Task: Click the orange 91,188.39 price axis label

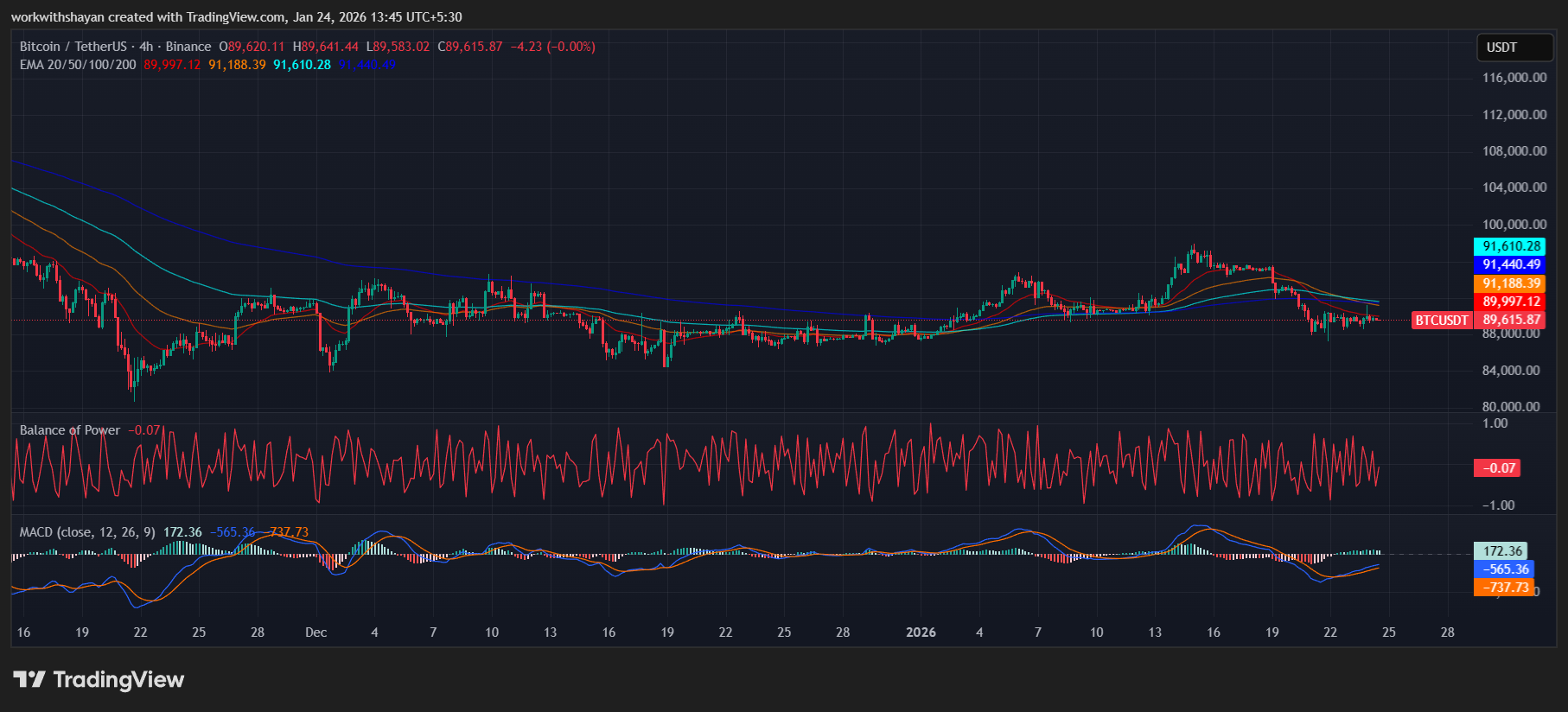Action: (1511, 283)
